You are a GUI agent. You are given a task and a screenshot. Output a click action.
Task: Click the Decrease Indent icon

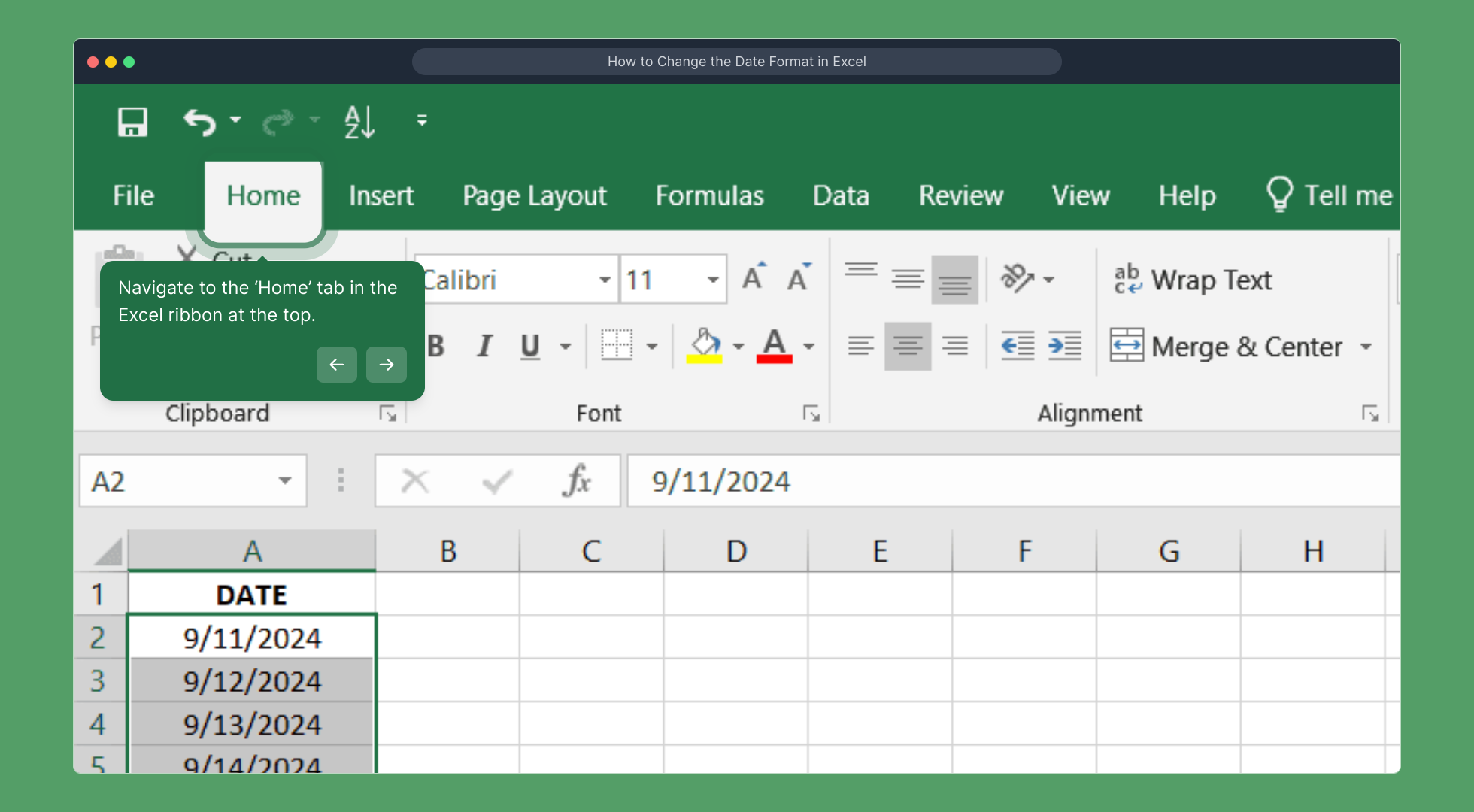(1018, 346)
